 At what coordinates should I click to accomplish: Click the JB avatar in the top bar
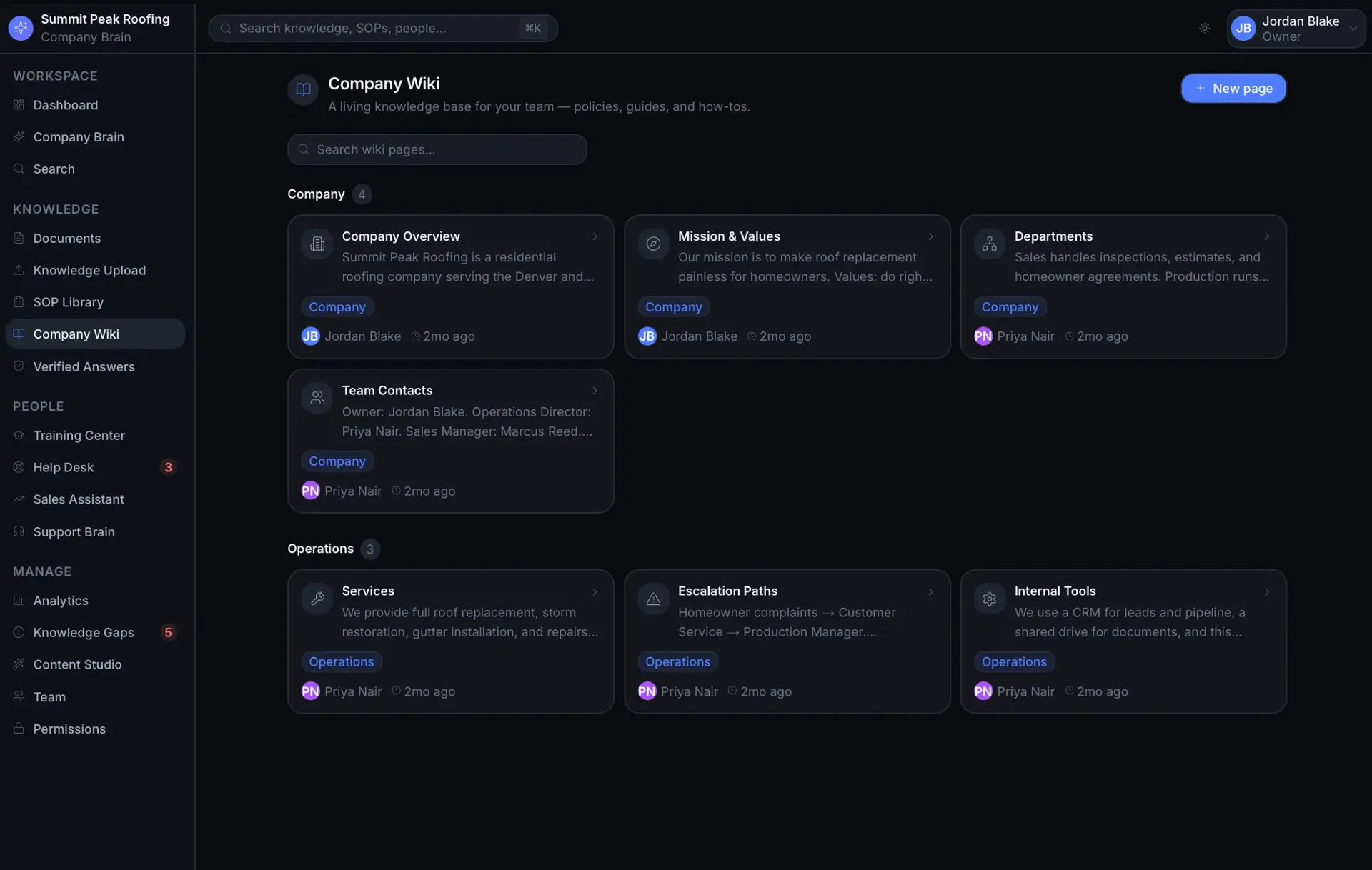[1243, 29]
